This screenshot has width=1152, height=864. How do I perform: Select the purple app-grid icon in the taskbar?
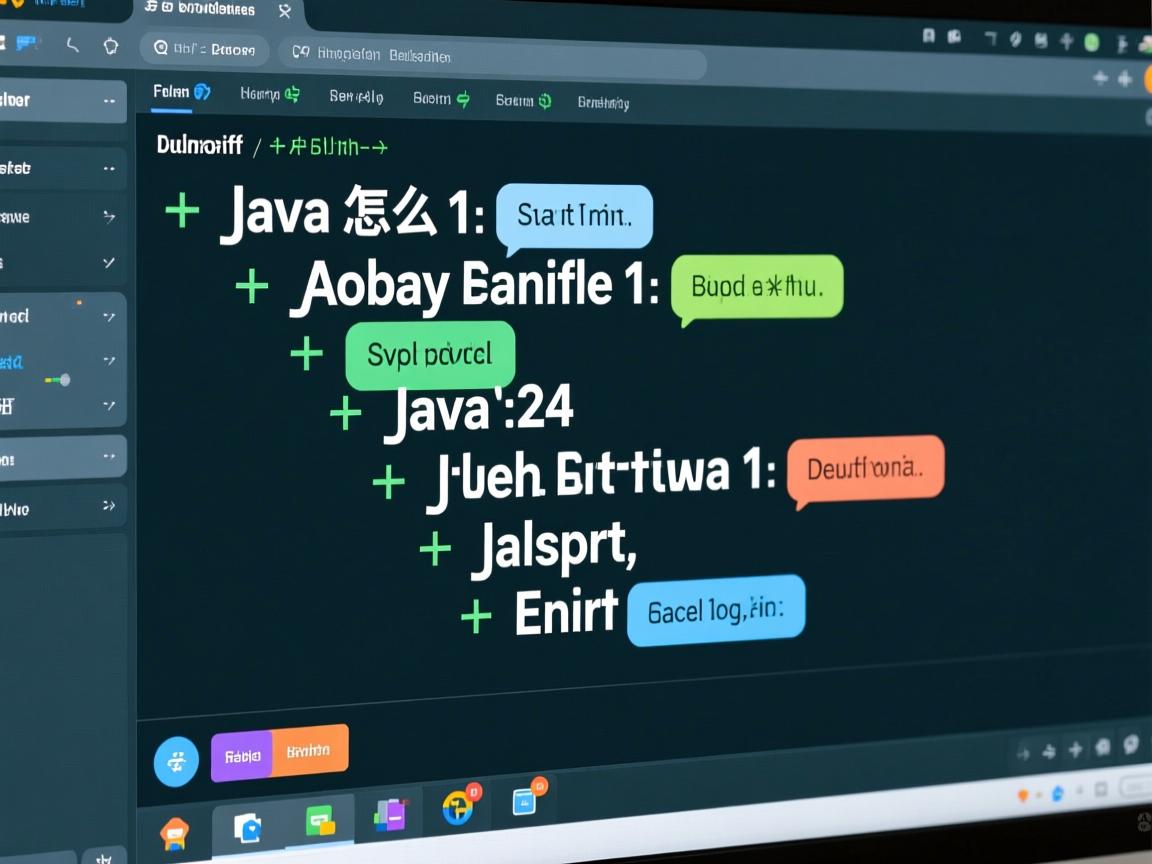tap(390, 814)
